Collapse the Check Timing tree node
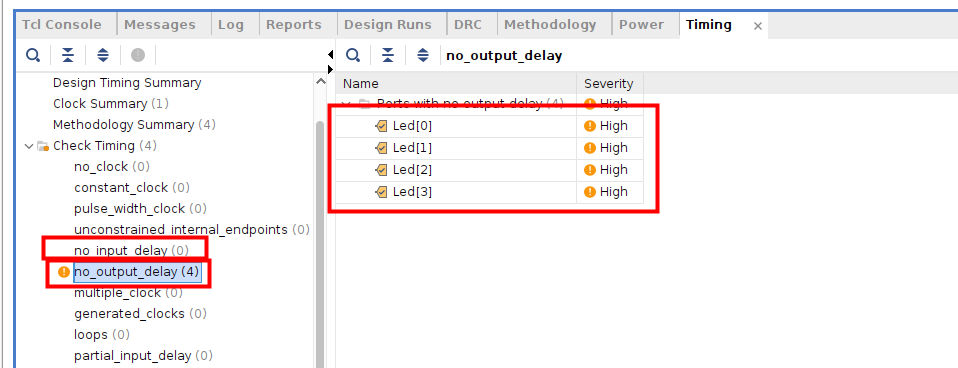Image resolution: width=958 pixels, height=368 pixels. (x=28, y=146)
